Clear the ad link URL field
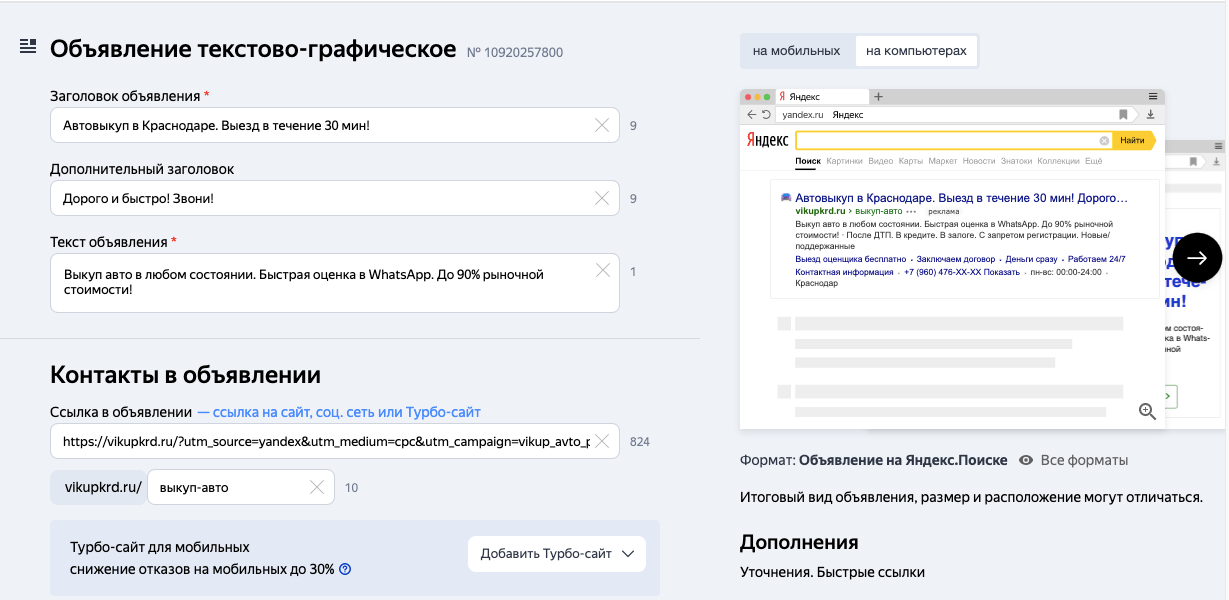This screenshot has width=1229, height=600. [602, 441]
